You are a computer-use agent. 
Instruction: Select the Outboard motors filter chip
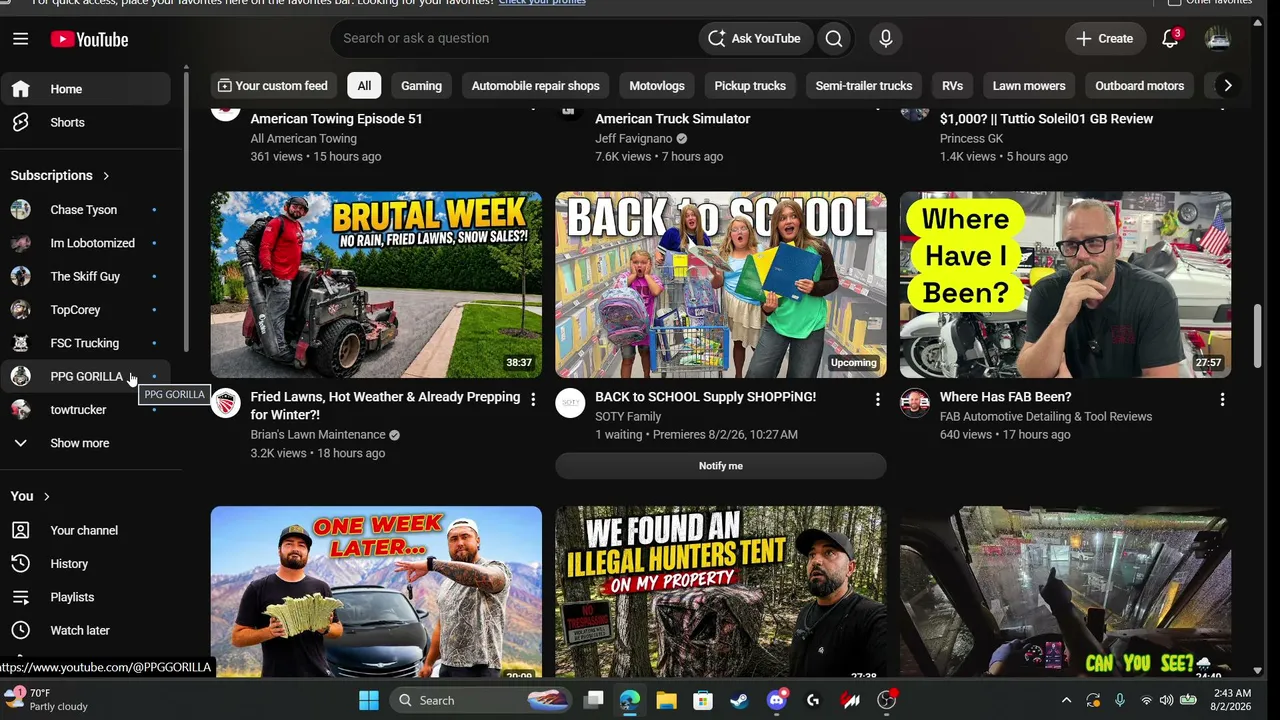coord(1140,86)
